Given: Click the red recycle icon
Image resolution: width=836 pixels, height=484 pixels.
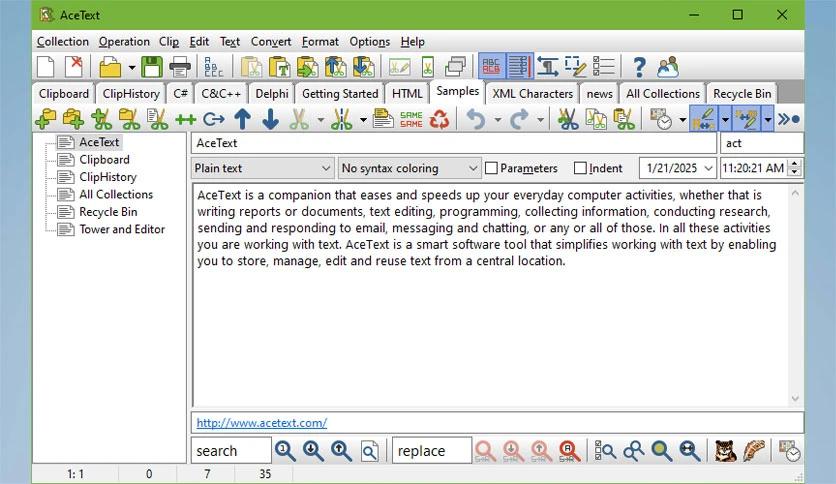Looking at the screenshot, I should coord(439,119).
